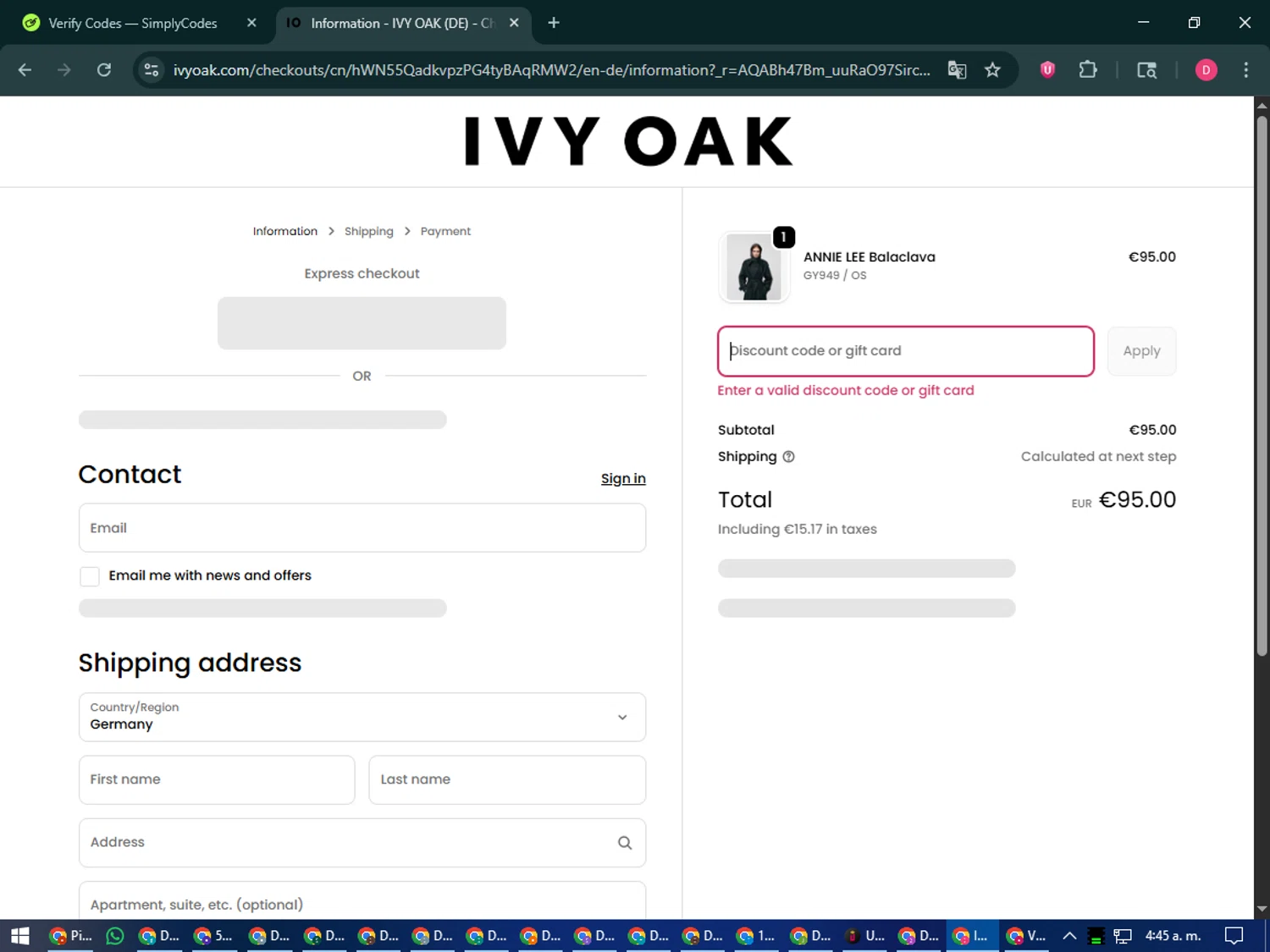The image size is (1270, 952).
Task: Open the Chrome profile avatar D
Action: (x=1206, y=70)
